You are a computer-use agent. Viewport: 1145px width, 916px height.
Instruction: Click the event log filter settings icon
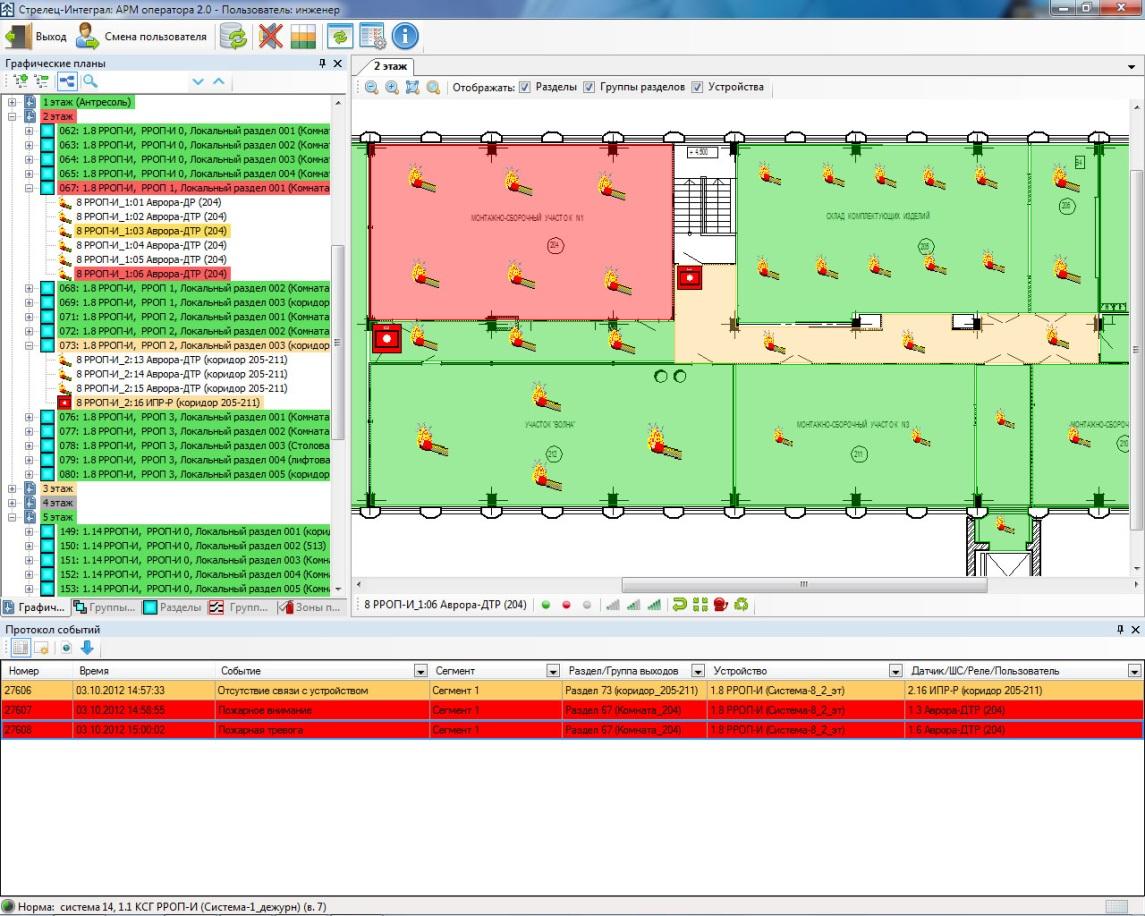coord(42,648)
